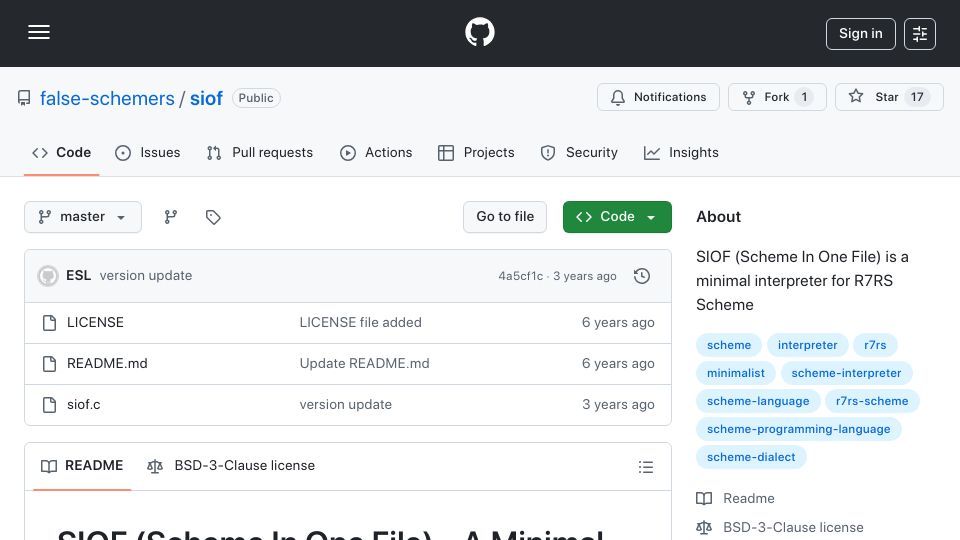Click the 'scheme' topic tag
The image size is (960, 540).
(x=729, y=345)
